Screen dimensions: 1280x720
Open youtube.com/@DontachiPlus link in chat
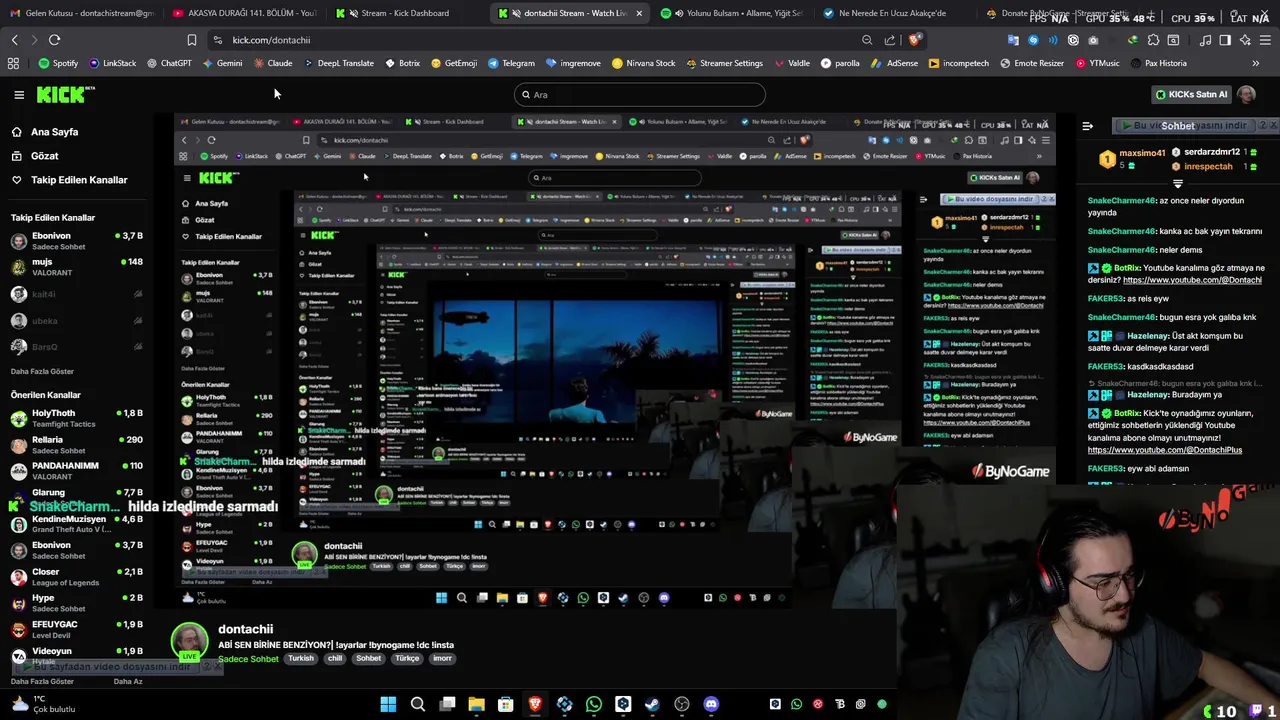pyautogui.click(x=1165, y=450)
